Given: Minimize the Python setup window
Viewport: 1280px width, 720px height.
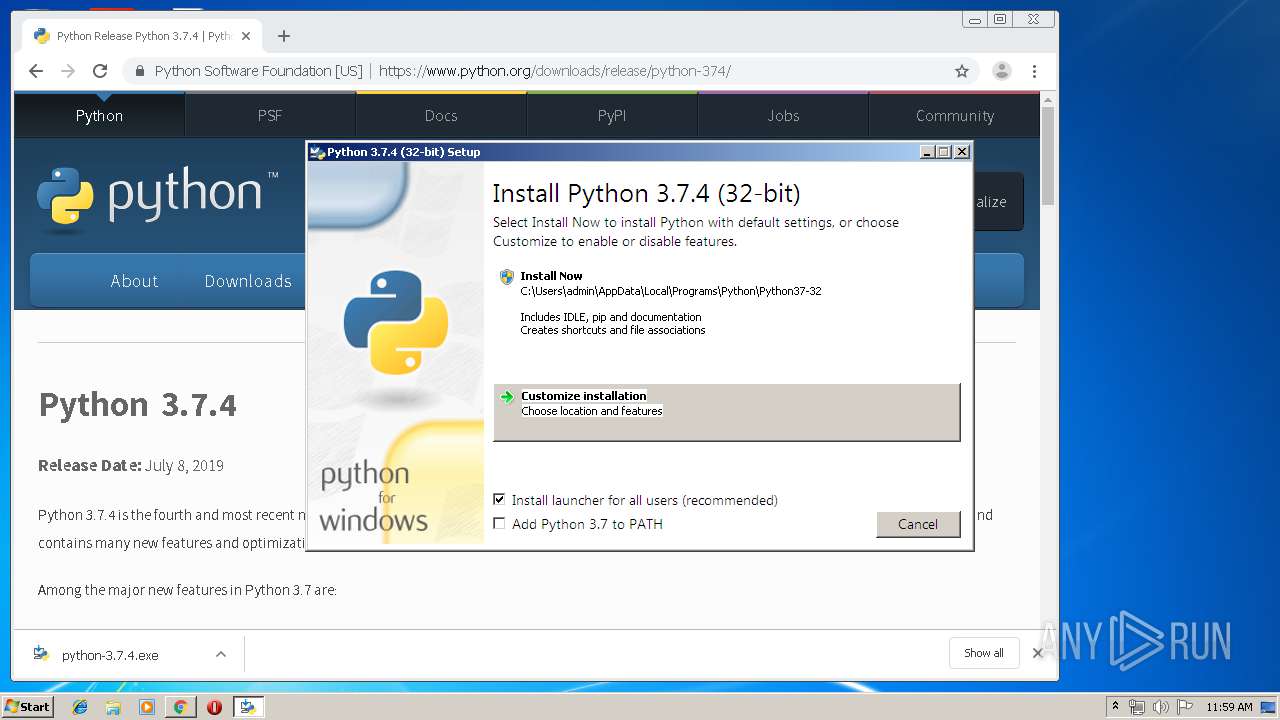Looking at the screenshot, I should (x=927, y=152).
